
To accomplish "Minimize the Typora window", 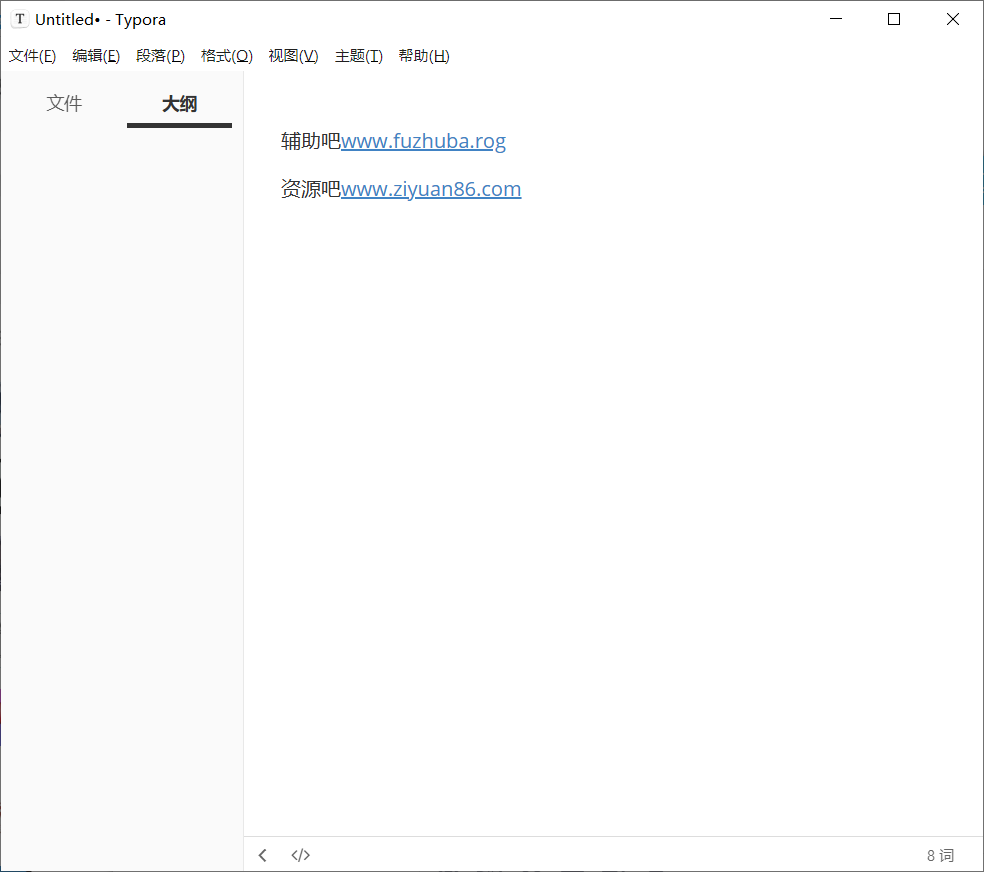I will (836, 19).
